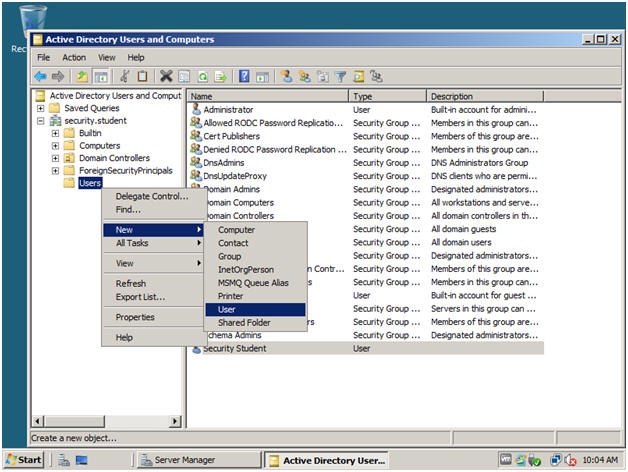
Task: Expand the Computers container
Action: (x=55, y=145)
